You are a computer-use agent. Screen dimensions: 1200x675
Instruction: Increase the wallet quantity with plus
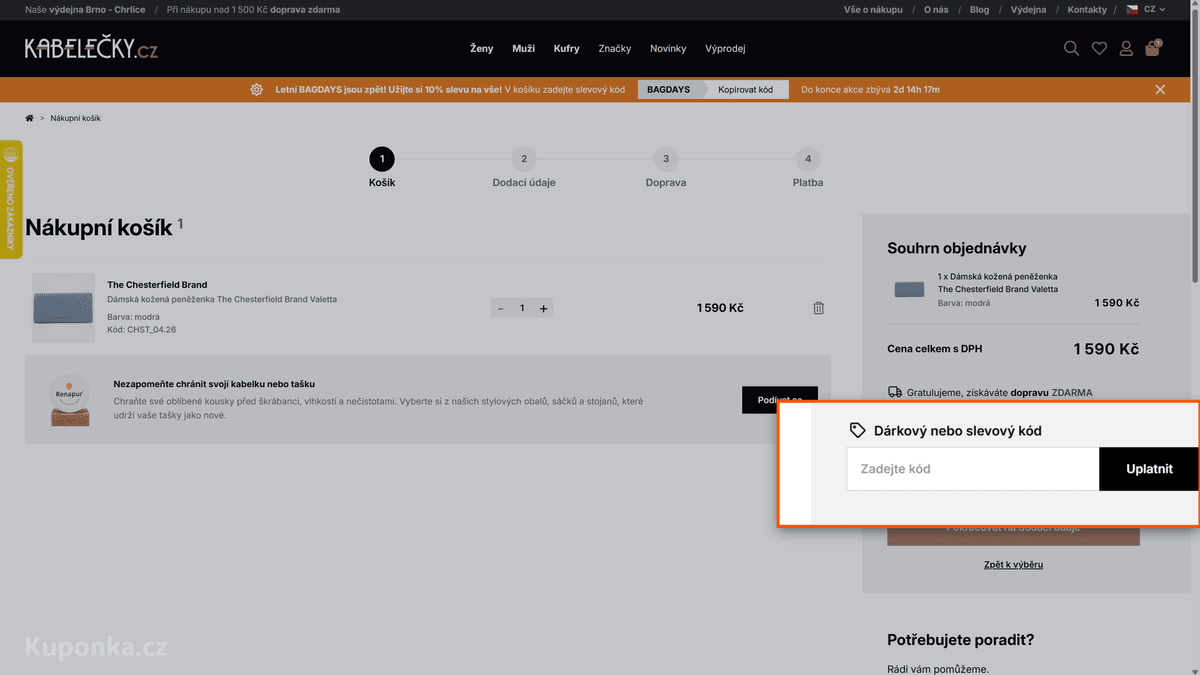click(543, 308)
